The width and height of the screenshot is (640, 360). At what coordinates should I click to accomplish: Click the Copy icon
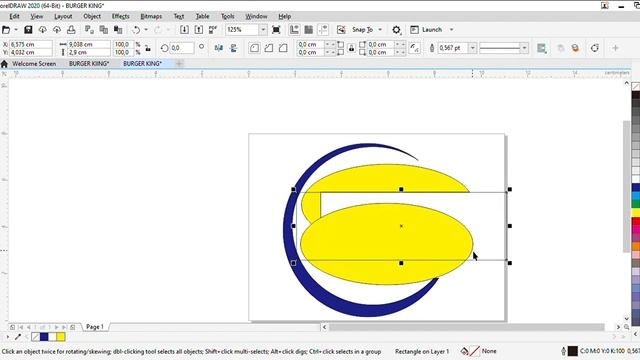[x=104, y=30]
